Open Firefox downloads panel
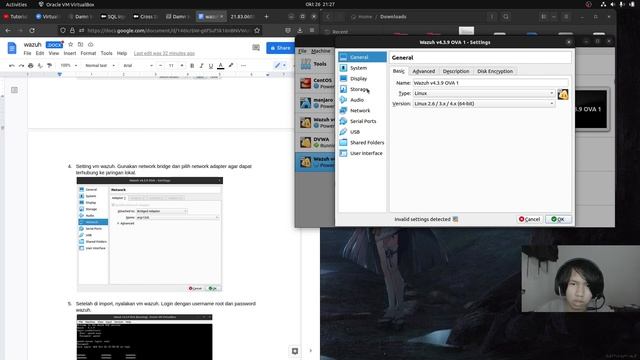The image size is (640, 360). (300, 30)
